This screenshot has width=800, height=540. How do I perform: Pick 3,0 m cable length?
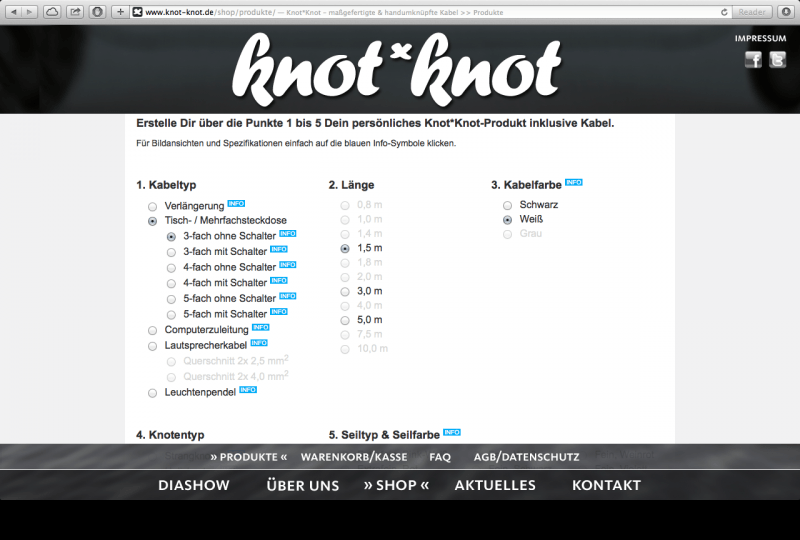click(x=345, y=292)
